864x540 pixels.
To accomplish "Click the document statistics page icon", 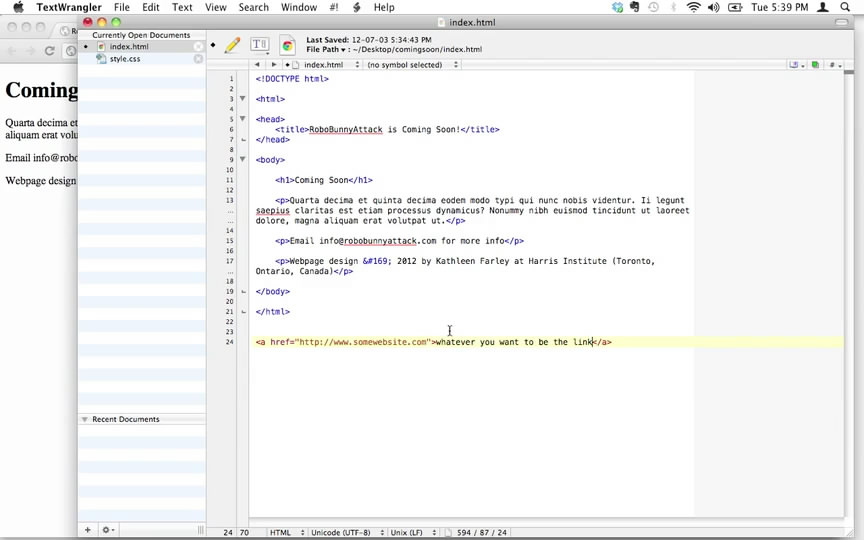I will pyautogui.click(x=448, y=532).
